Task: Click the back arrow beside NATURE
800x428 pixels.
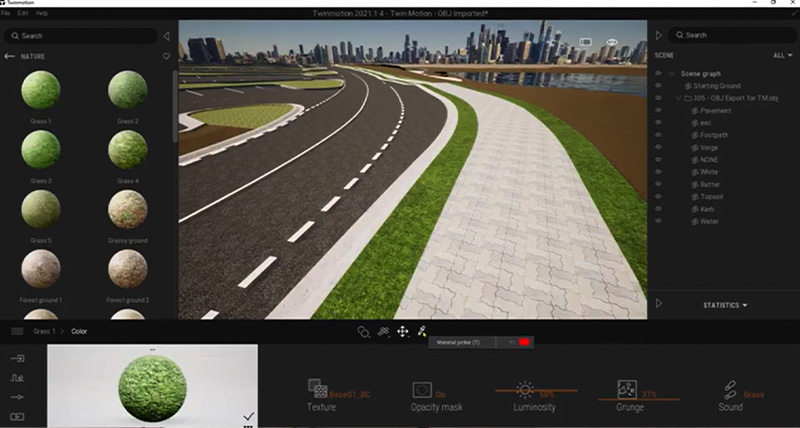Action: tap(10, 57)
